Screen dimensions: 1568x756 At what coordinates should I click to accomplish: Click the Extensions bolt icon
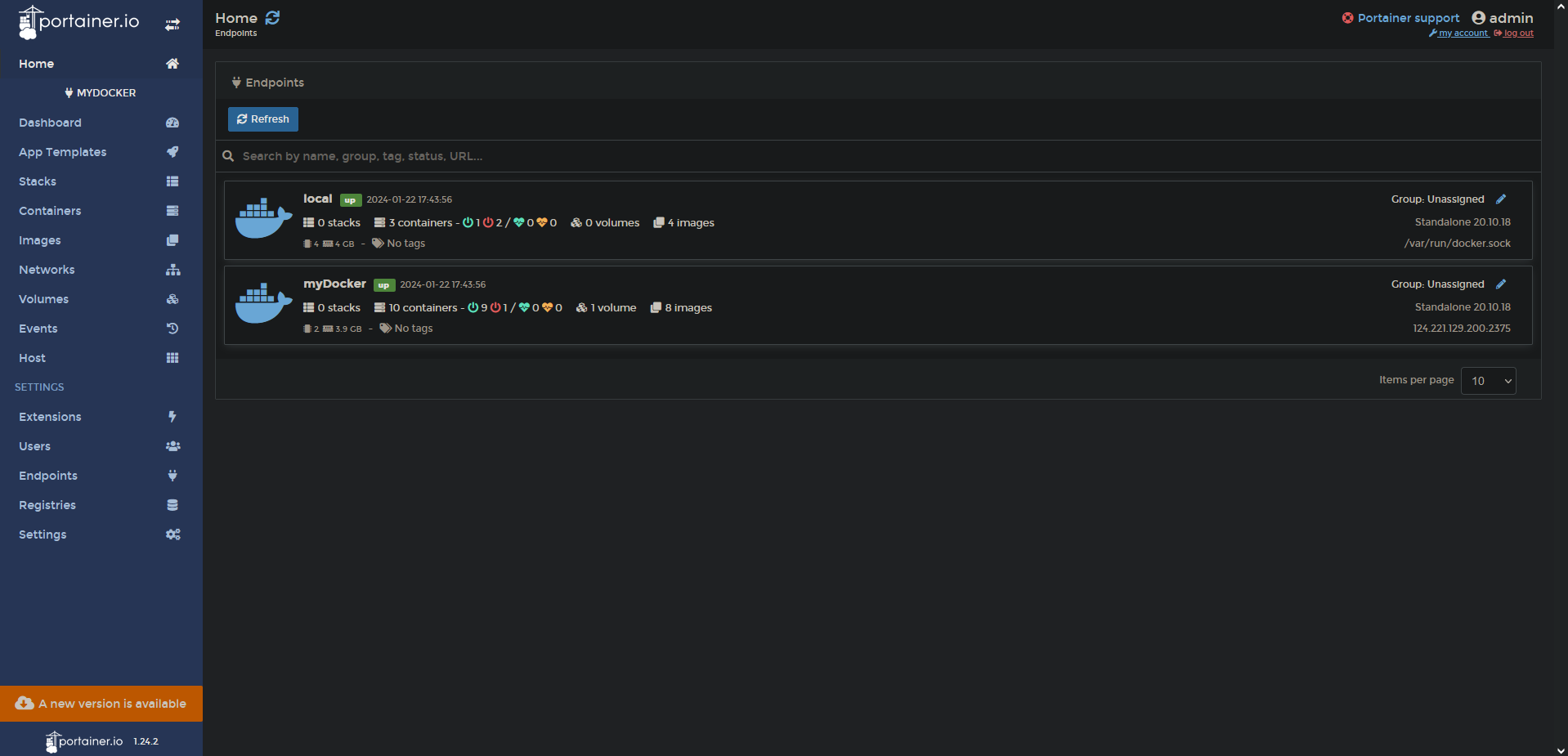click(x=172, y=417)
